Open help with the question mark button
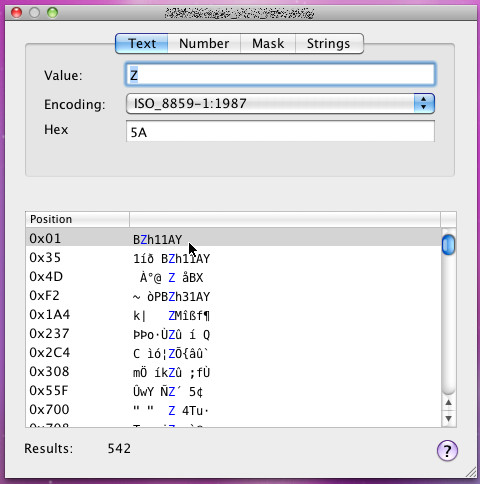The image size is (480, 484). point(447,451)
